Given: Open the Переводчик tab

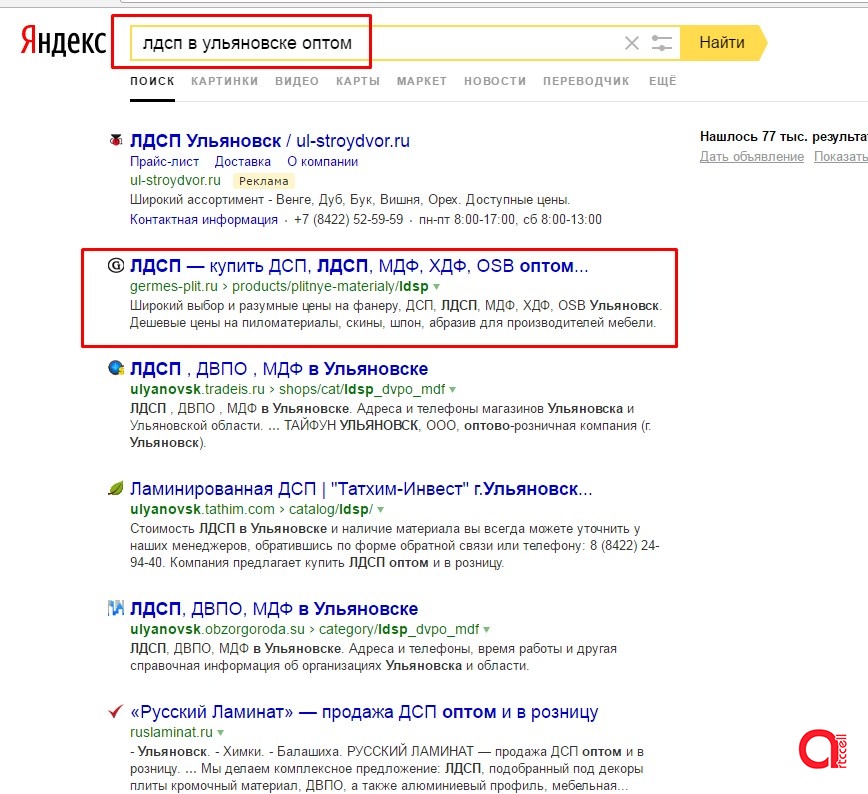Looking at the screenshot, I should tap(586, 81).
